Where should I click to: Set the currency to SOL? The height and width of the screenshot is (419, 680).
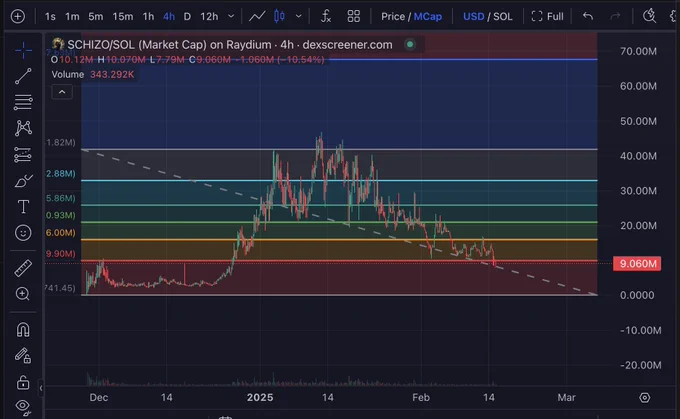point(503,16)
